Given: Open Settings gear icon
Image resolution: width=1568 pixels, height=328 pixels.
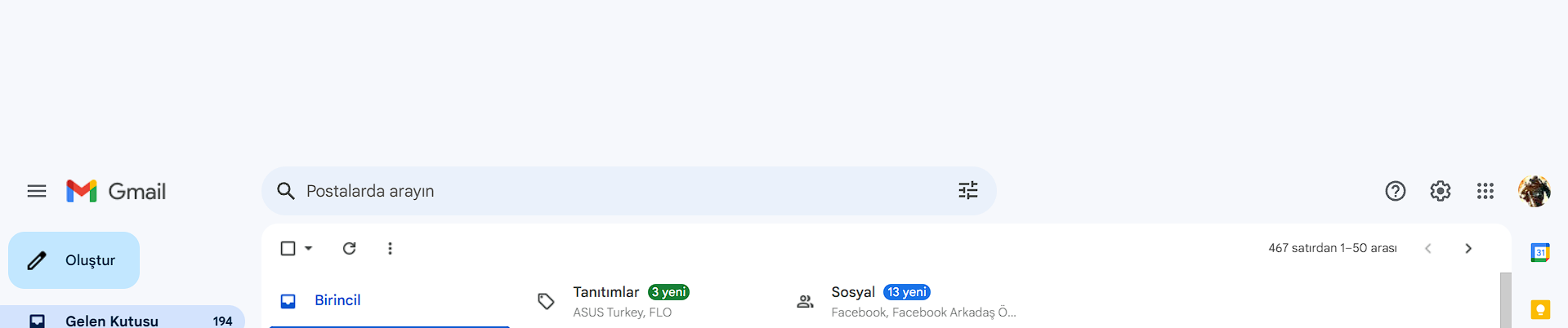Looking at the screenshot, I should click(x=1440, y=191).
